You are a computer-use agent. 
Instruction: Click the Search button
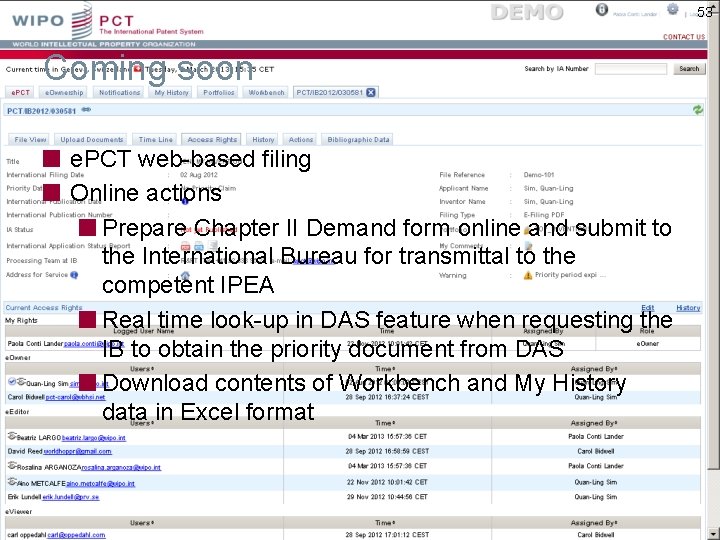click(689, 69)
